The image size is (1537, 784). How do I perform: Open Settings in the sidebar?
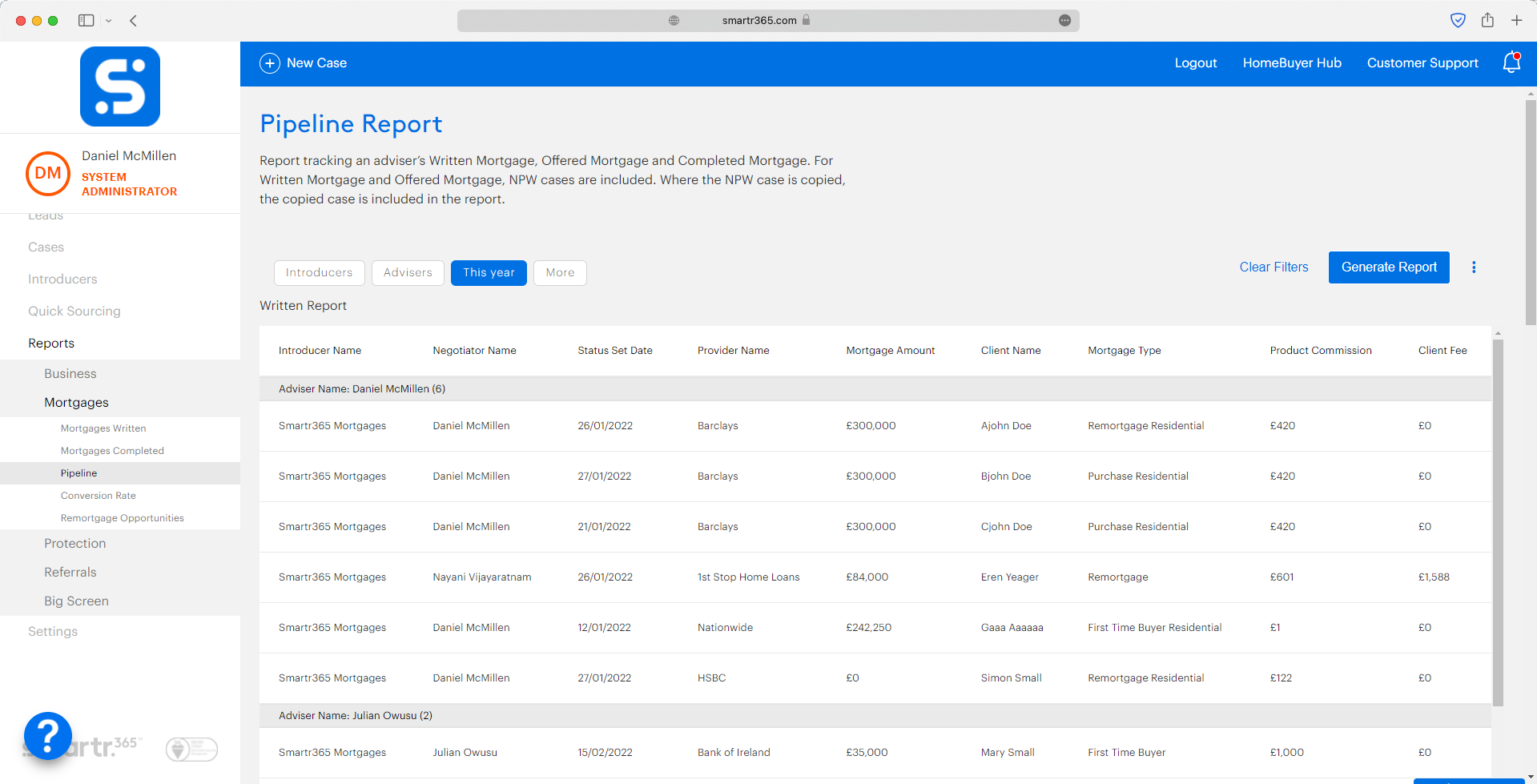(53, 631)
